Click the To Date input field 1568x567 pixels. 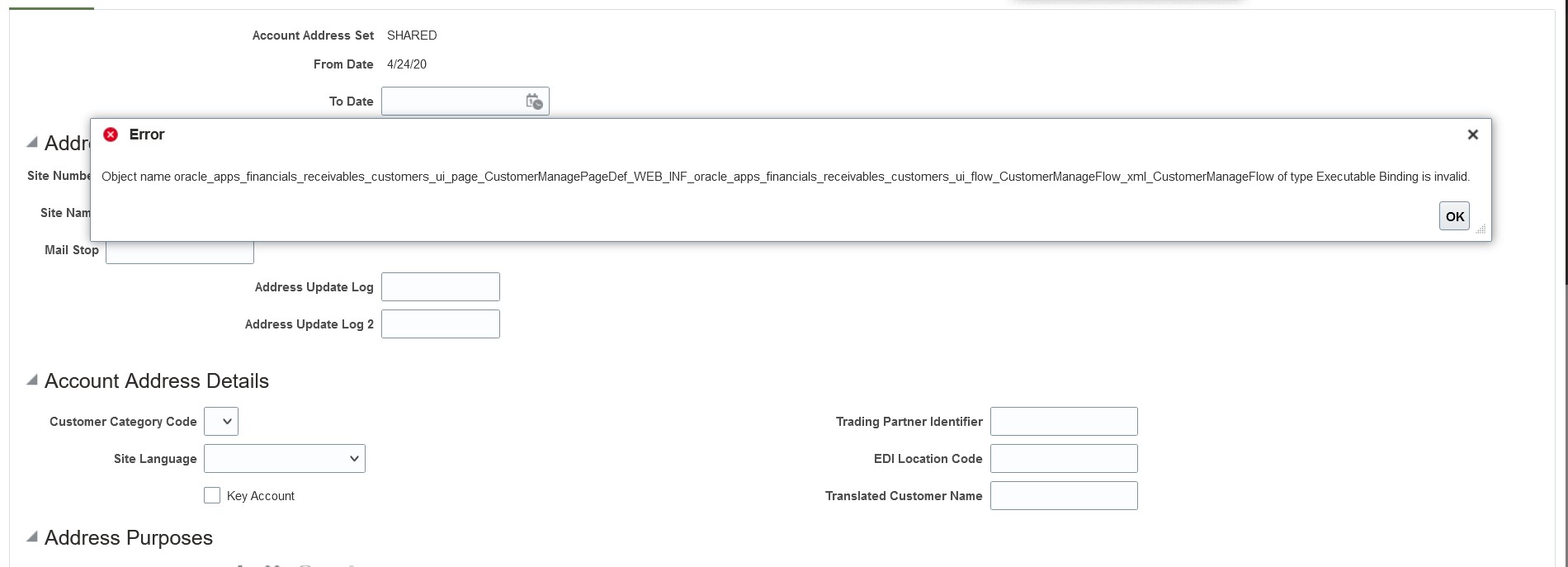tap(452, 102)
